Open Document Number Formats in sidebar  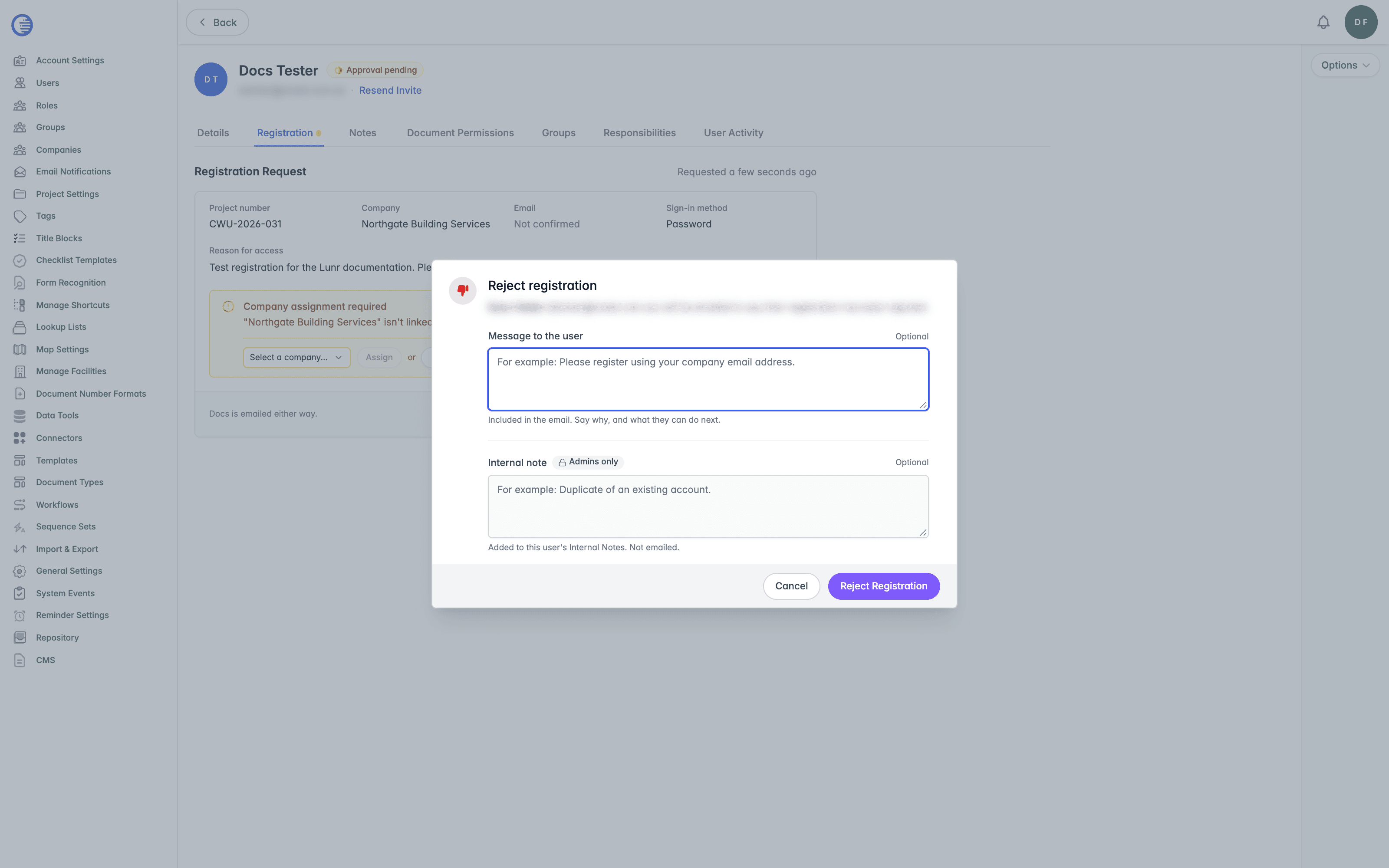[91, 394]
